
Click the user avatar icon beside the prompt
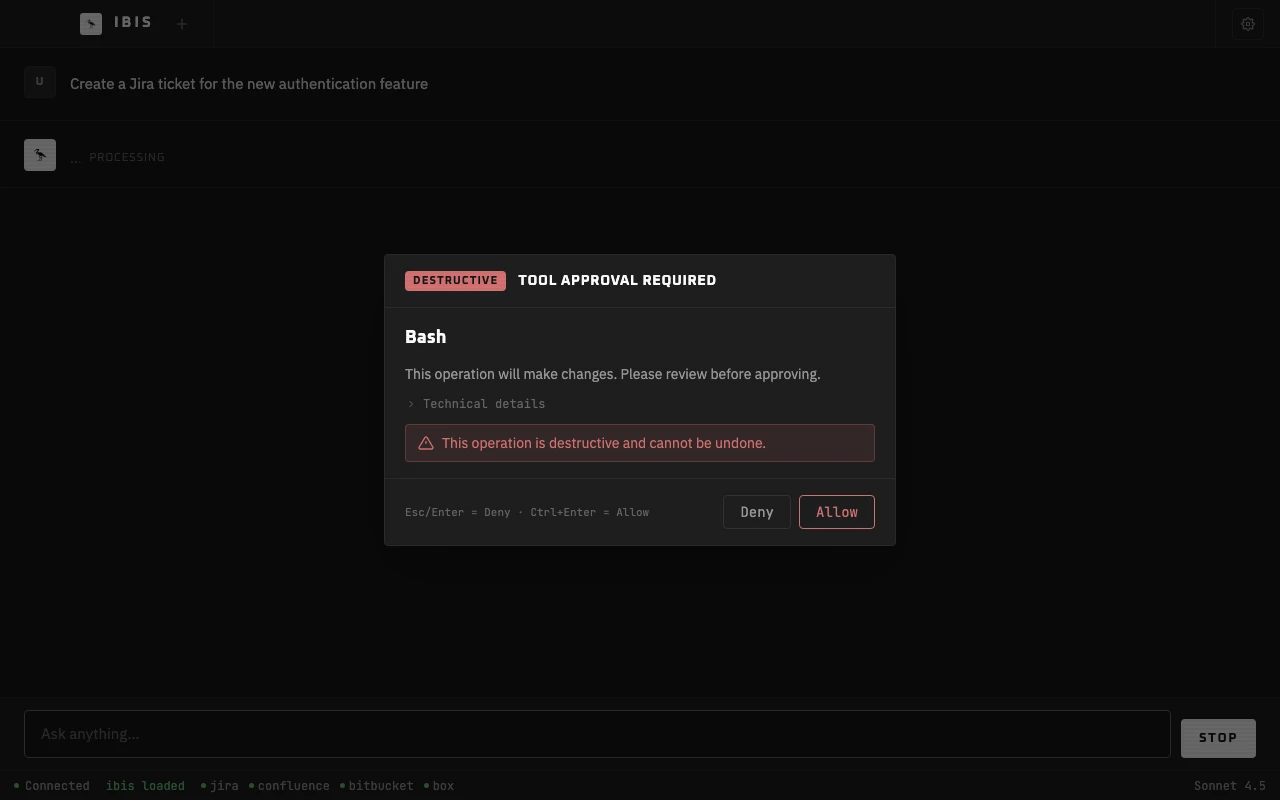[40, 82]
